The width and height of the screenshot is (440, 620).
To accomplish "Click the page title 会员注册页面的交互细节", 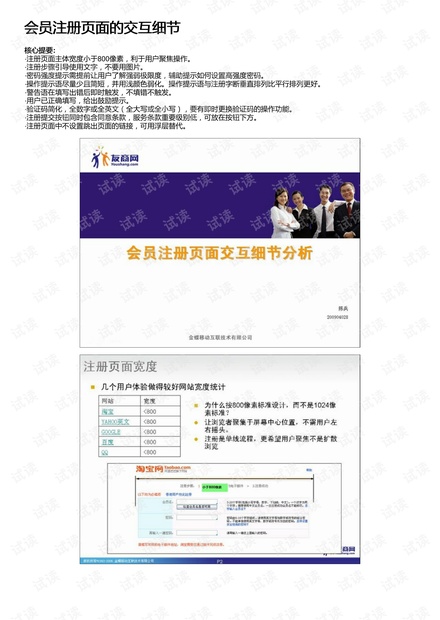I will 102,27.
